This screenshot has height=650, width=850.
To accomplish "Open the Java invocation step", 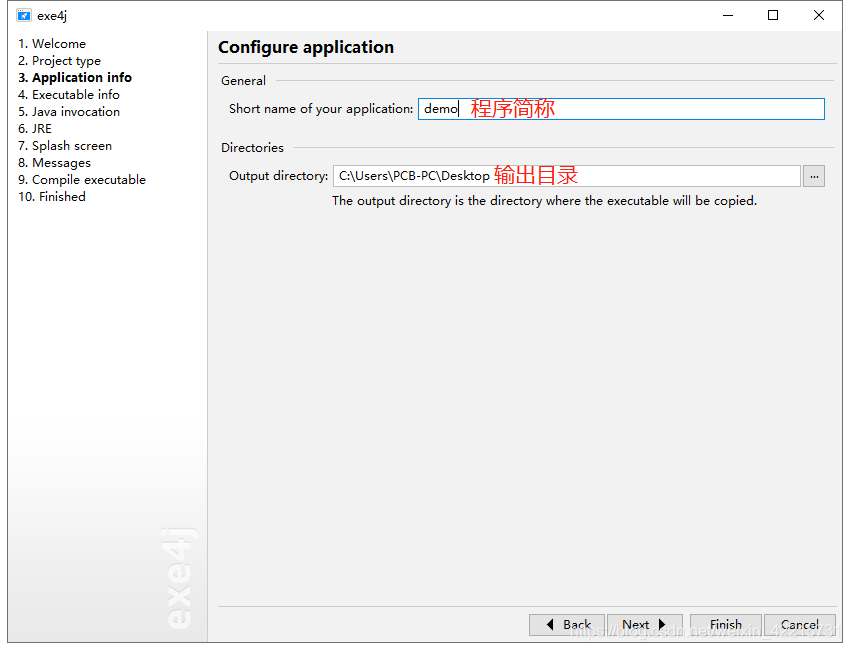I will (68, 112).
